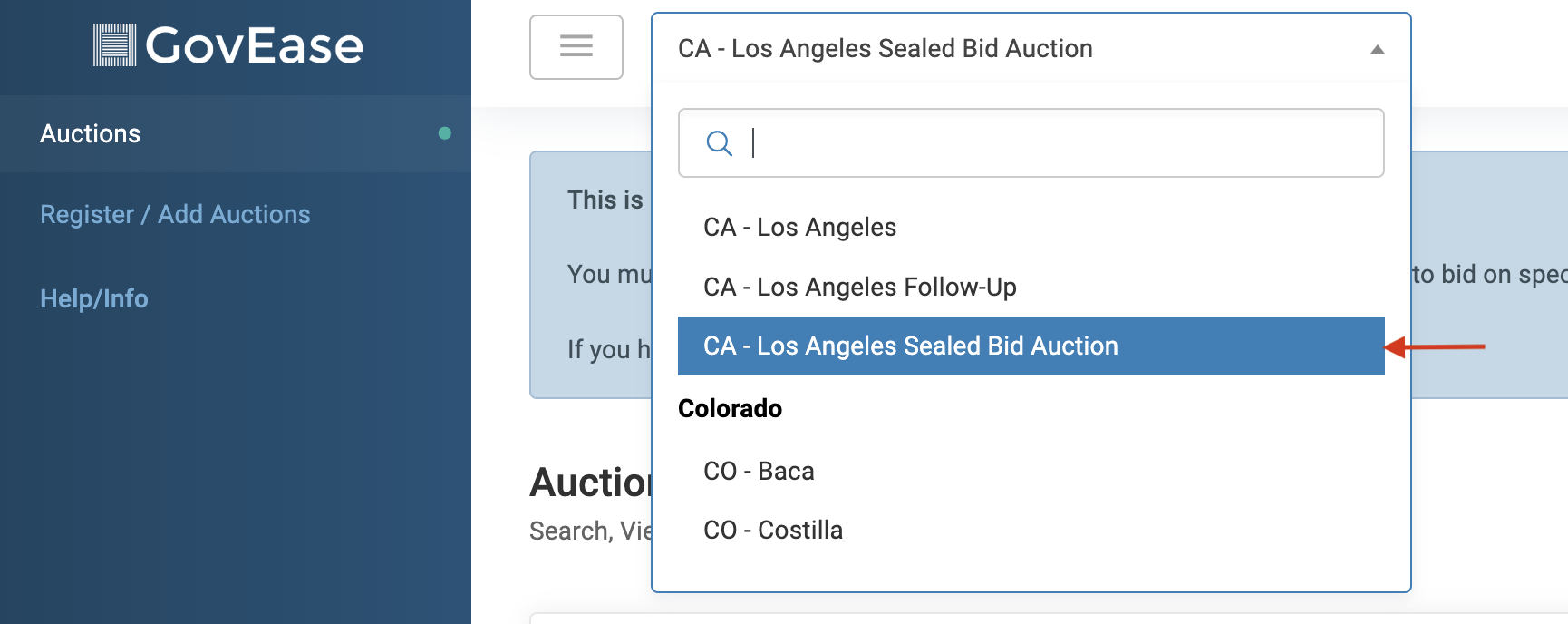
Task: Click the green dot beside Auctions
Action: tap(444, 133)
